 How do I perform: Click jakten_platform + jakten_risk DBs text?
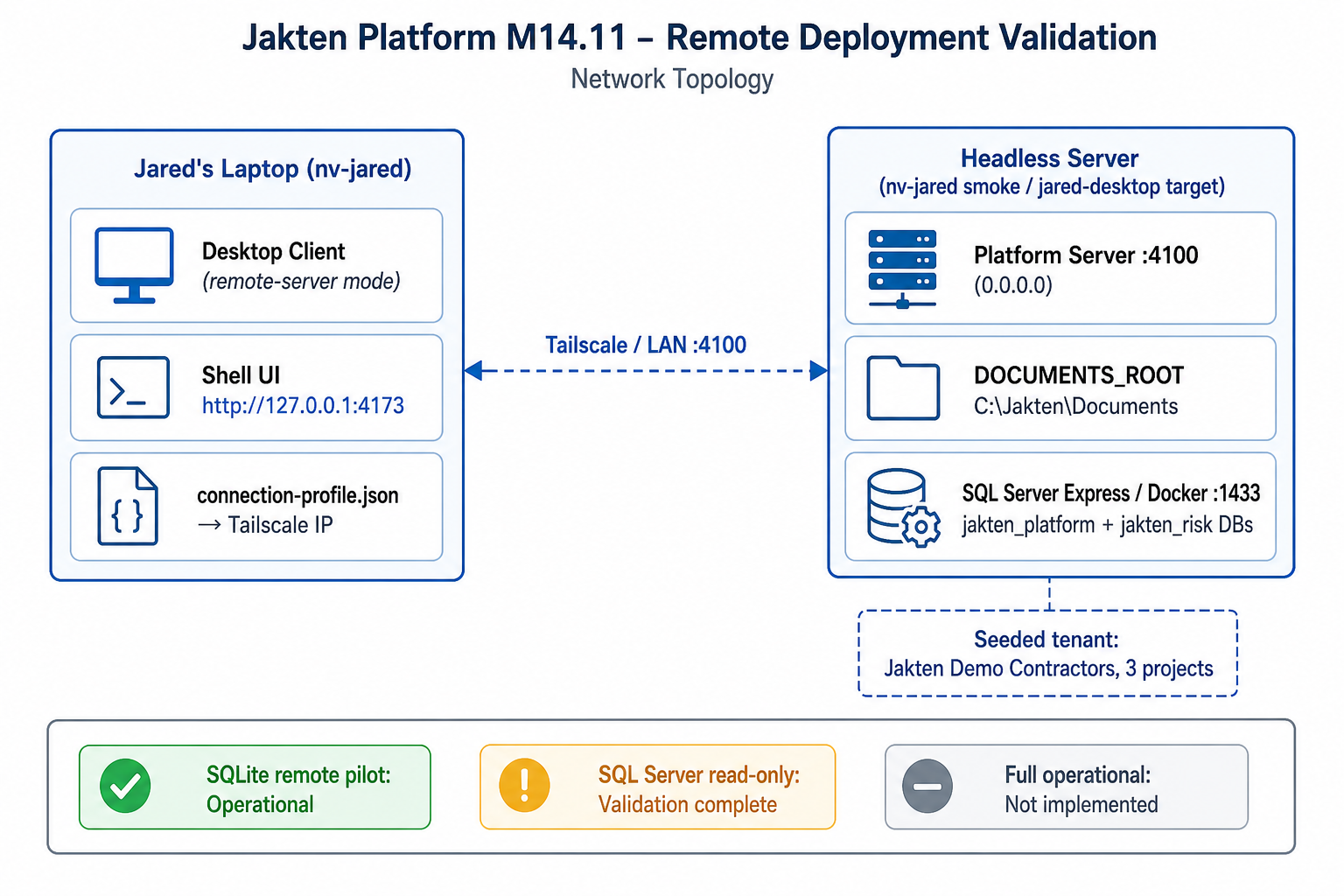point(1108,525)
